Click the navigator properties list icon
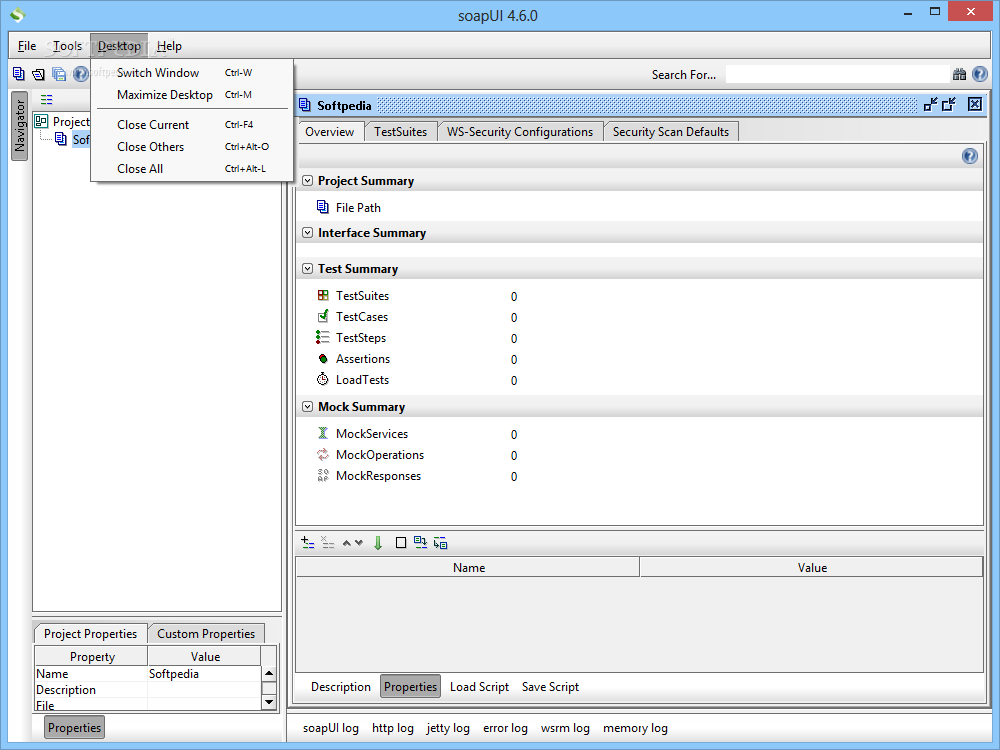Image resolution: width=1000 pixels, height=750 pixels. click(x=47, y=99)
